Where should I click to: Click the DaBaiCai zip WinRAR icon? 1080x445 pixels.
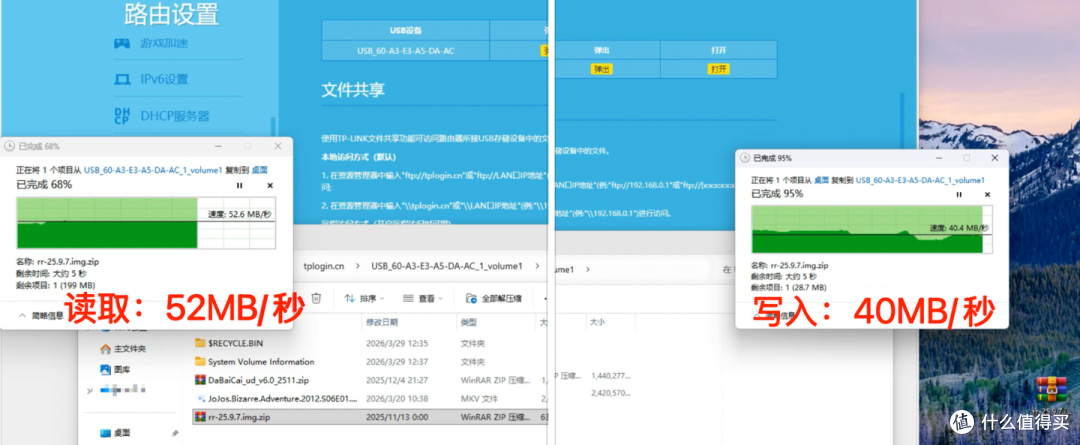click(x=200, y=380)
